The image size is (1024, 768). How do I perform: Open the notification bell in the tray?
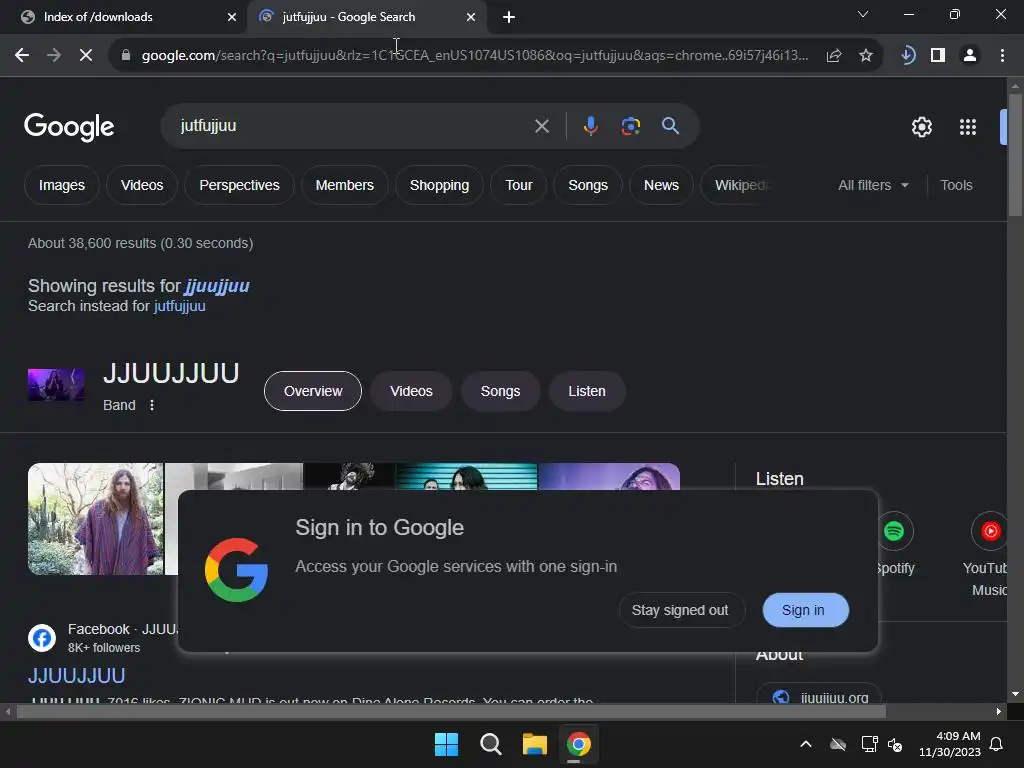tap(997, 744)
